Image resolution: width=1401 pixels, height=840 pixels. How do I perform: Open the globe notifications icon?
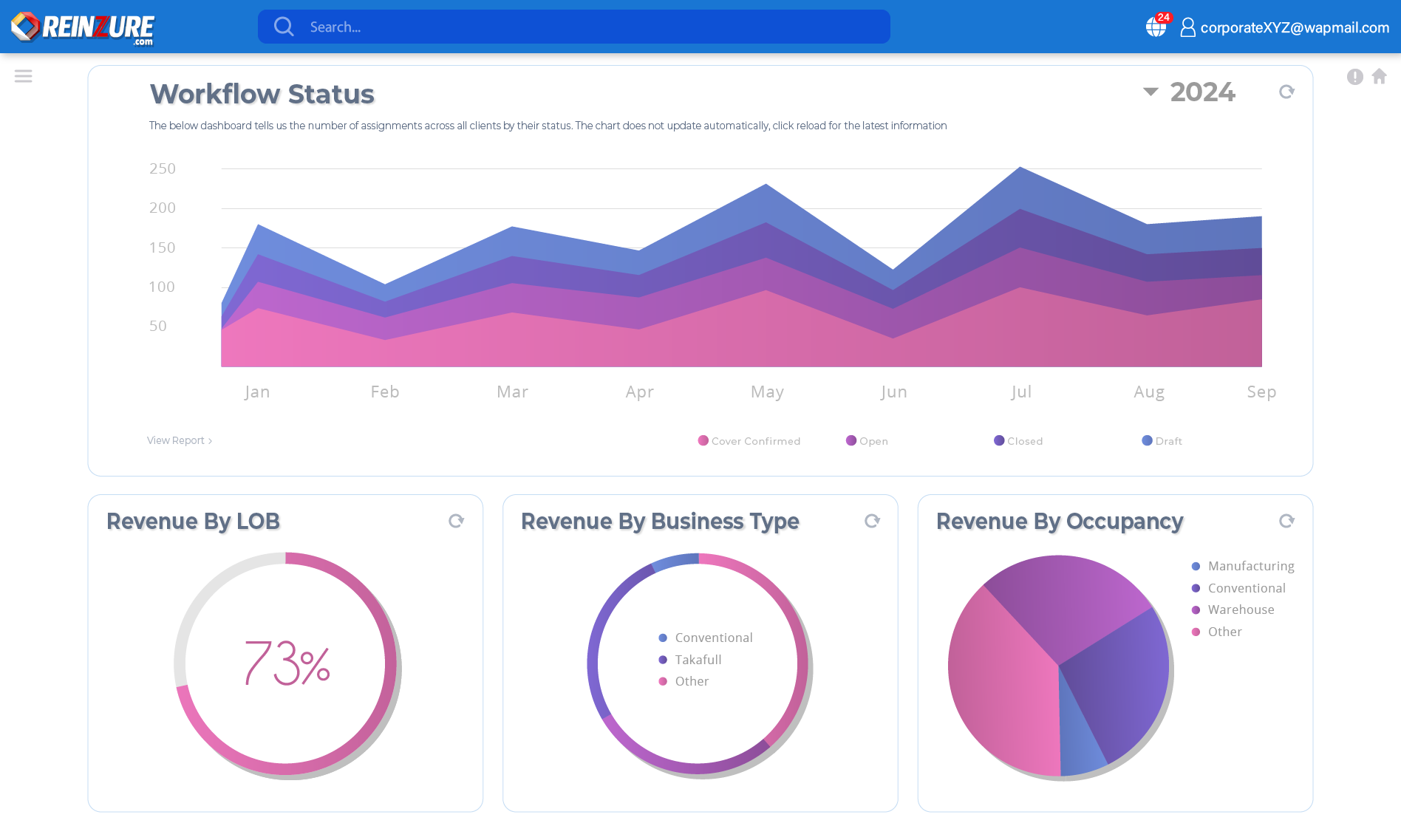point(1157,26)
